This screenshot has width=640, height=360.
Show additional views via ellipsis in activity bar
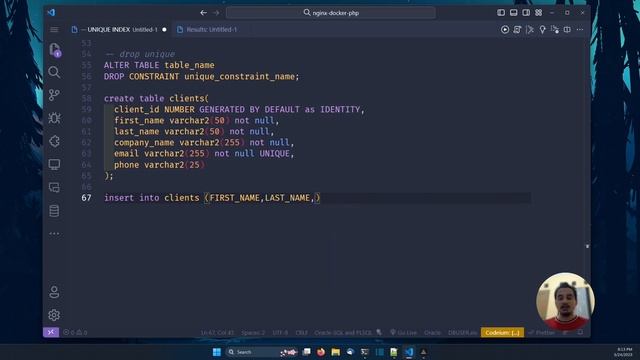(x=54, y=233)
